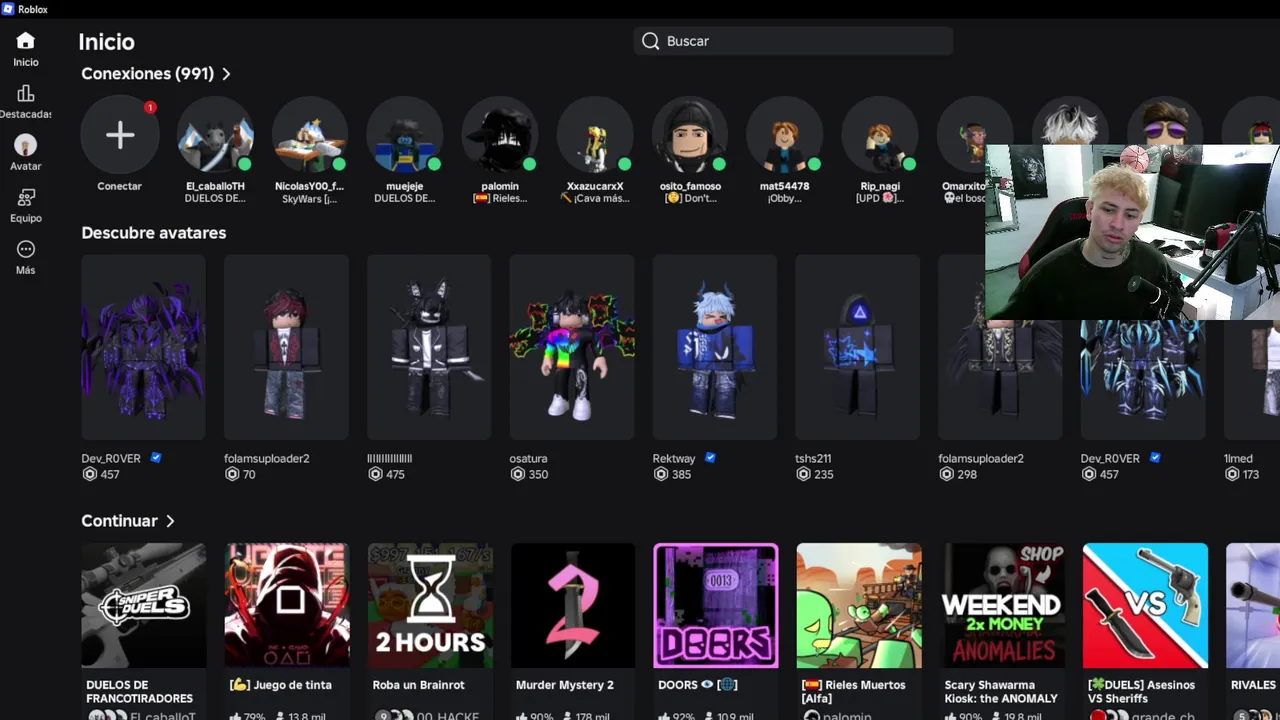The width and height of the screenshot is (1280, 720).
Task: Open the Roba un Brainrot thumbnail
Action: pos(429,605)
